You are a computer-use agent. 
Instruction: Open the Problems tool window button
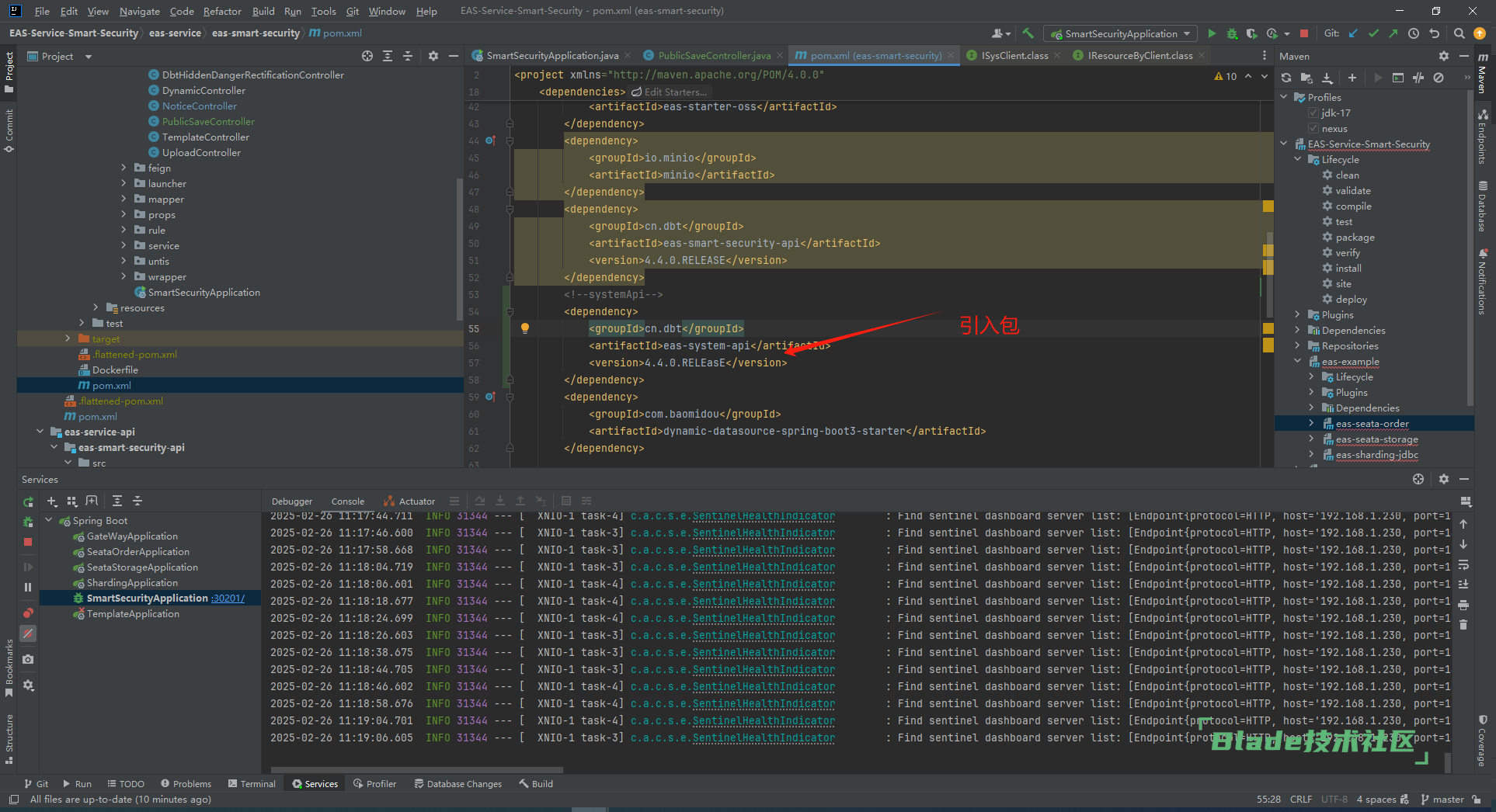coord(186,784)
